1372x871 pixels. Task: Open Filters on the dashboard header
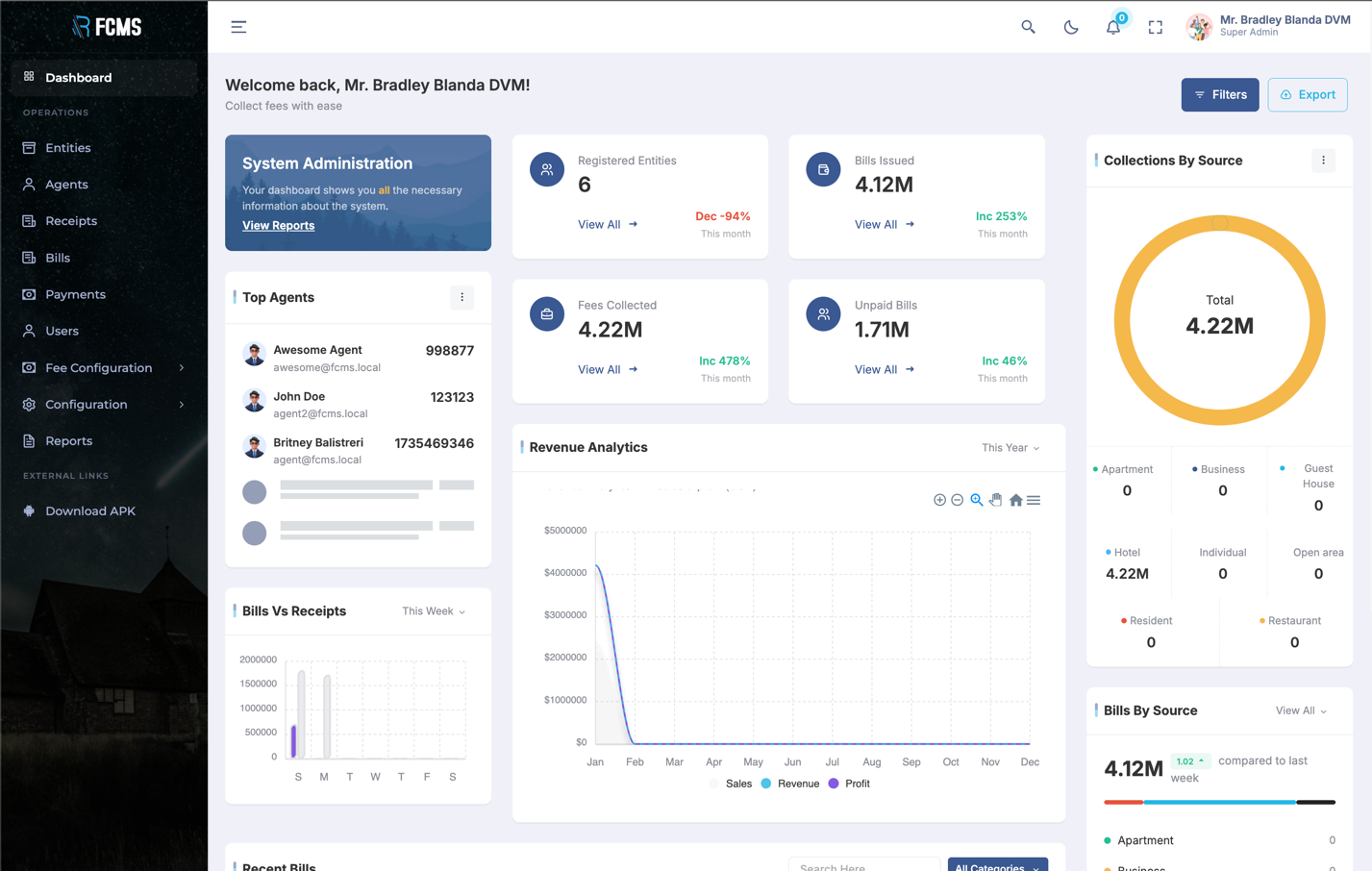point(1219,95)
